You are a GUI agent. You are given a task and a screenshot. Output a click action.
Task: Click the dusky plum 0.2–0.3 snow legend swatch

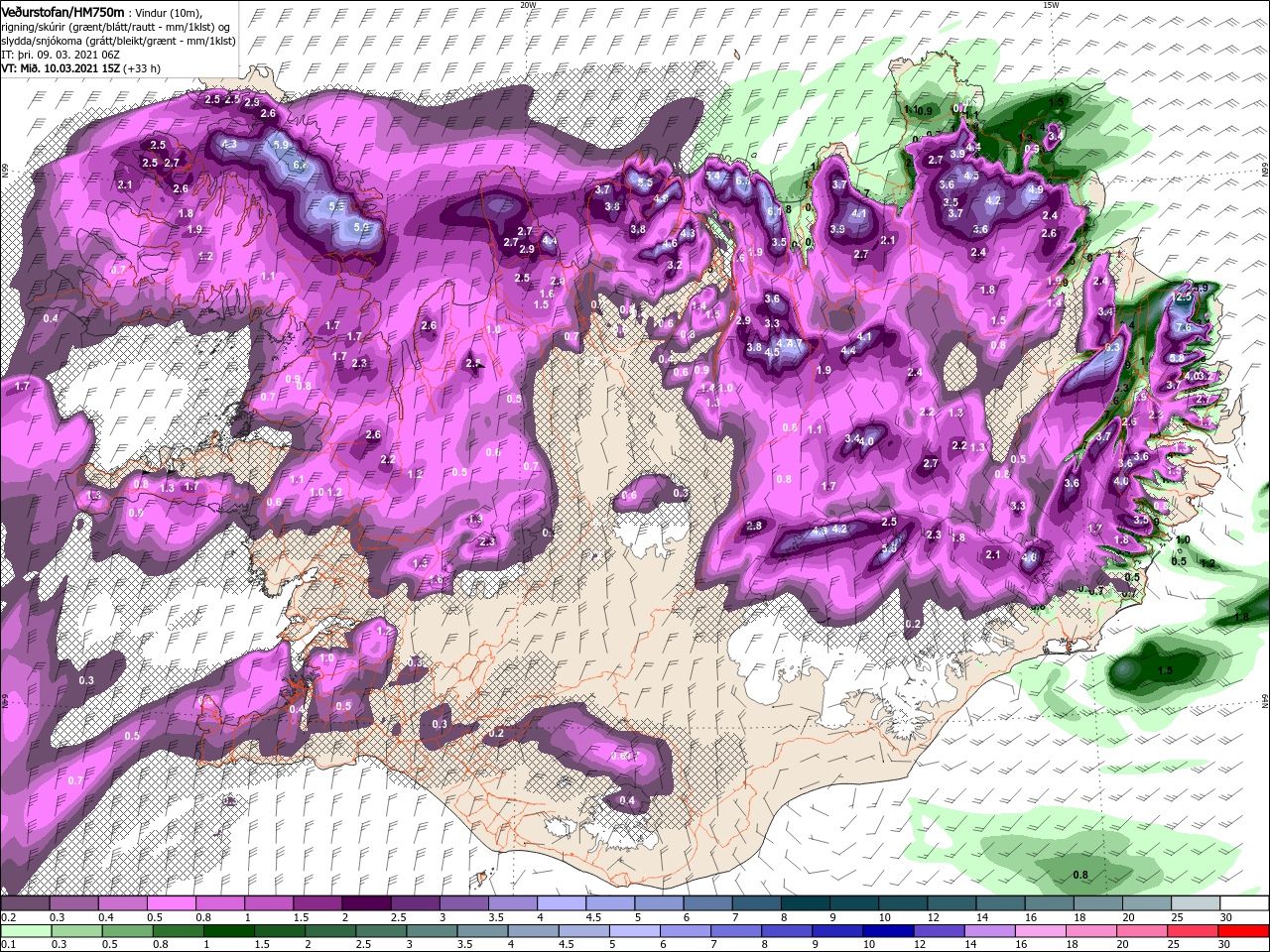25,902
